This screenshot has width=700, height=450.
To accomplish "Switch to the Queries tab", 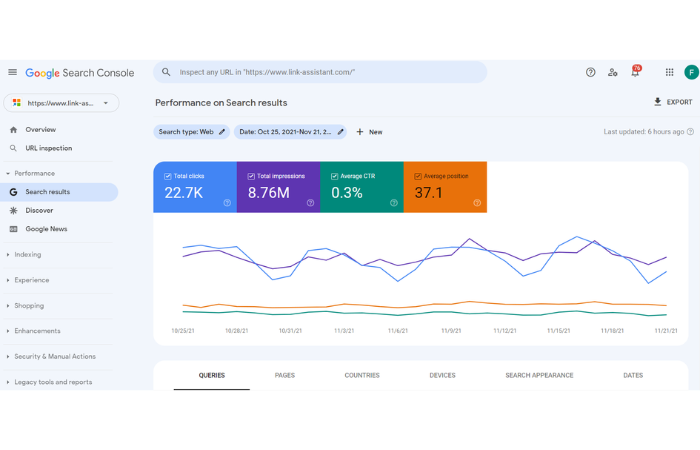I will click(x=212, y=375).
